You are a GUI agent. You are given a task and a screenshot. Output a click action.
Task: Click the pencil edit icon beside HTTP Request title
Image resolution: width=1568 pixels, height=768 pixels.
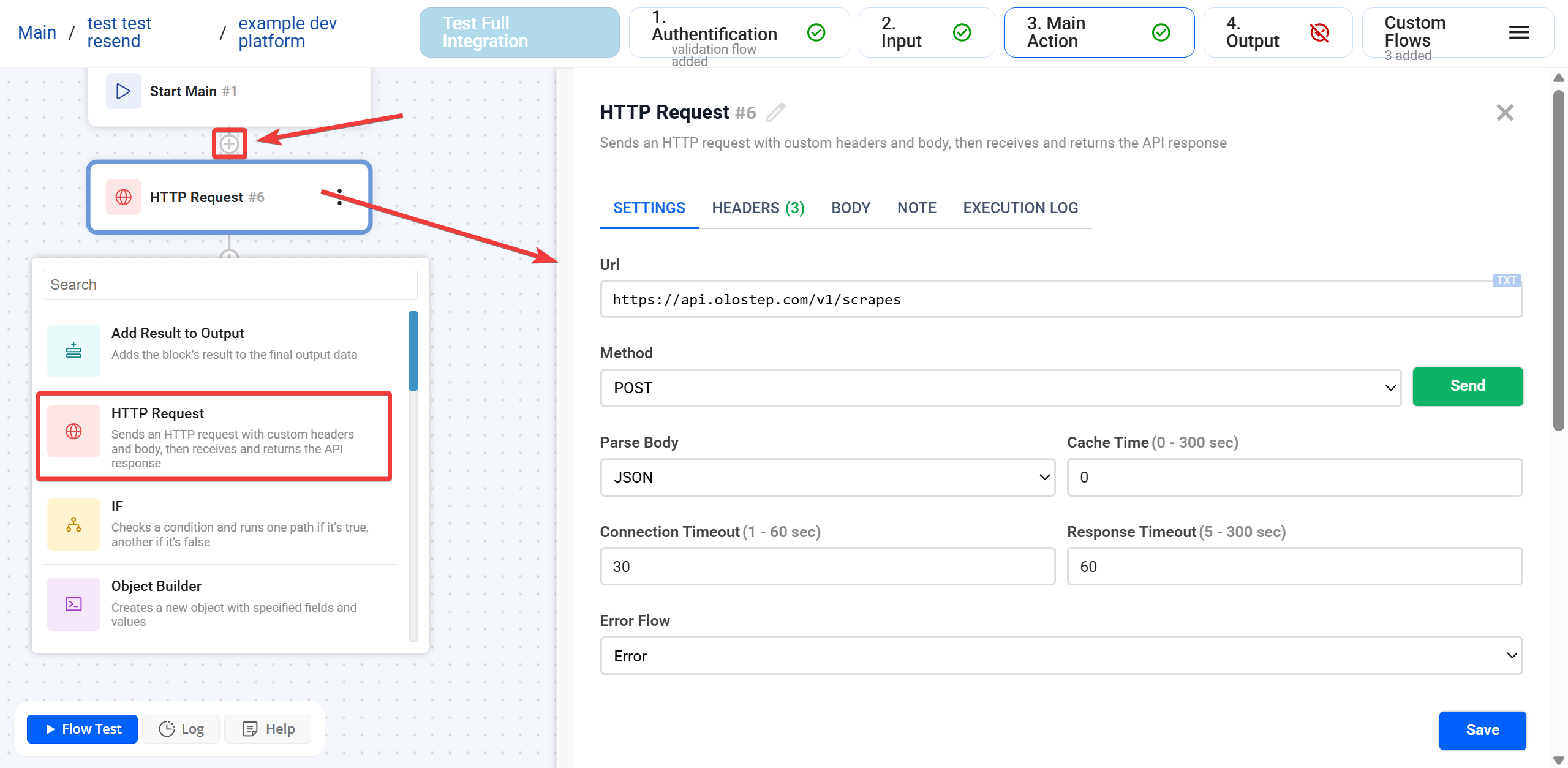coord(775,113)
